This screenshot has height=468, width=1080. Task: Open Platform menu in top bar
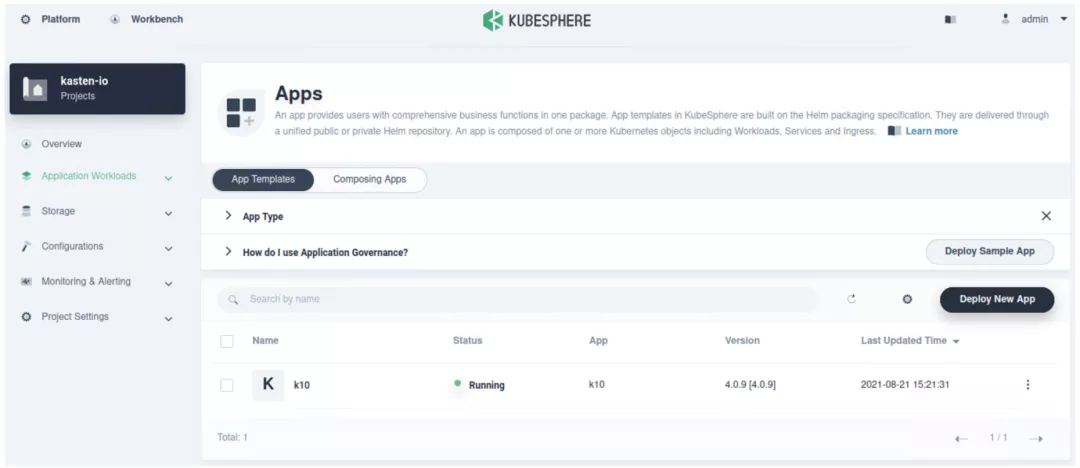[x=51, y=19]
